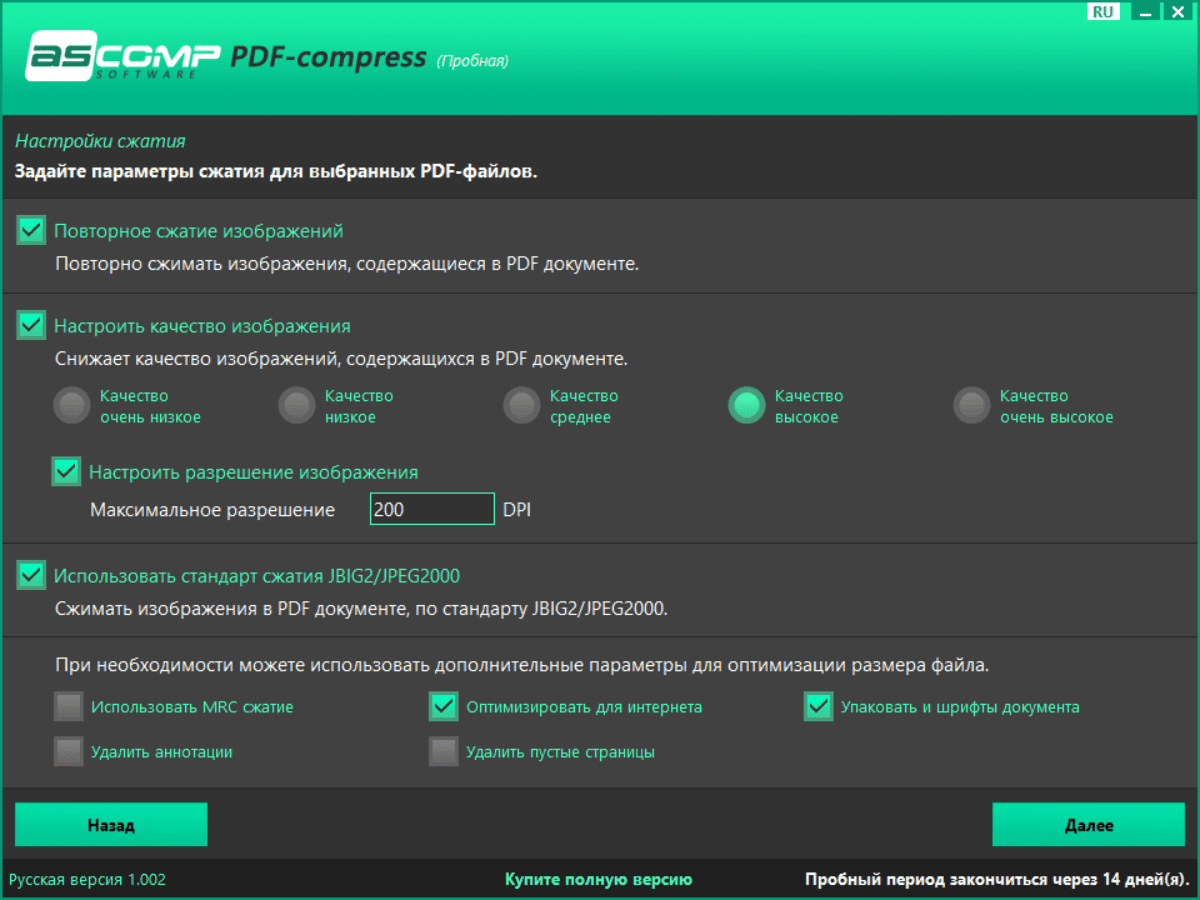1200x900 pixels.
Task: Enable 'Удалить аннотации' checkbox
Action: [x=68, y=751]
